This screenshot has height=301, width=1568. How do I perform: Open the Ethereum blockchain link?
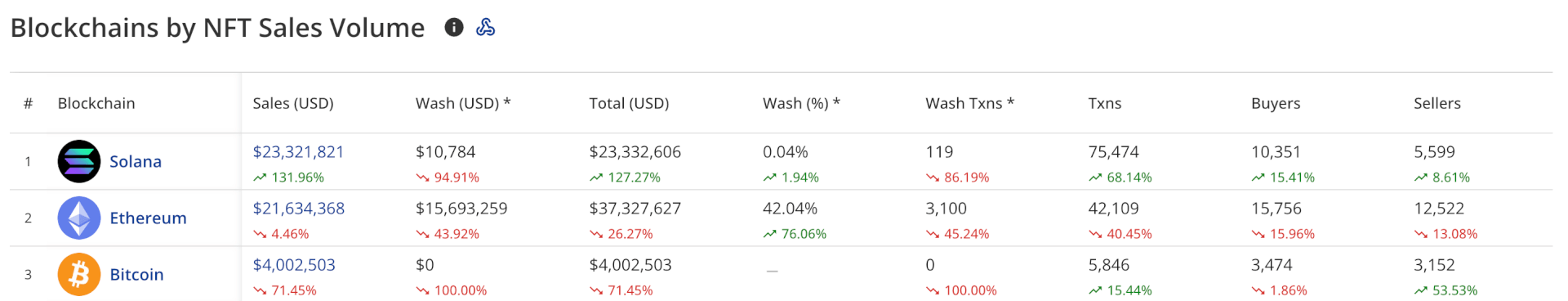click(x=148, y=218)
